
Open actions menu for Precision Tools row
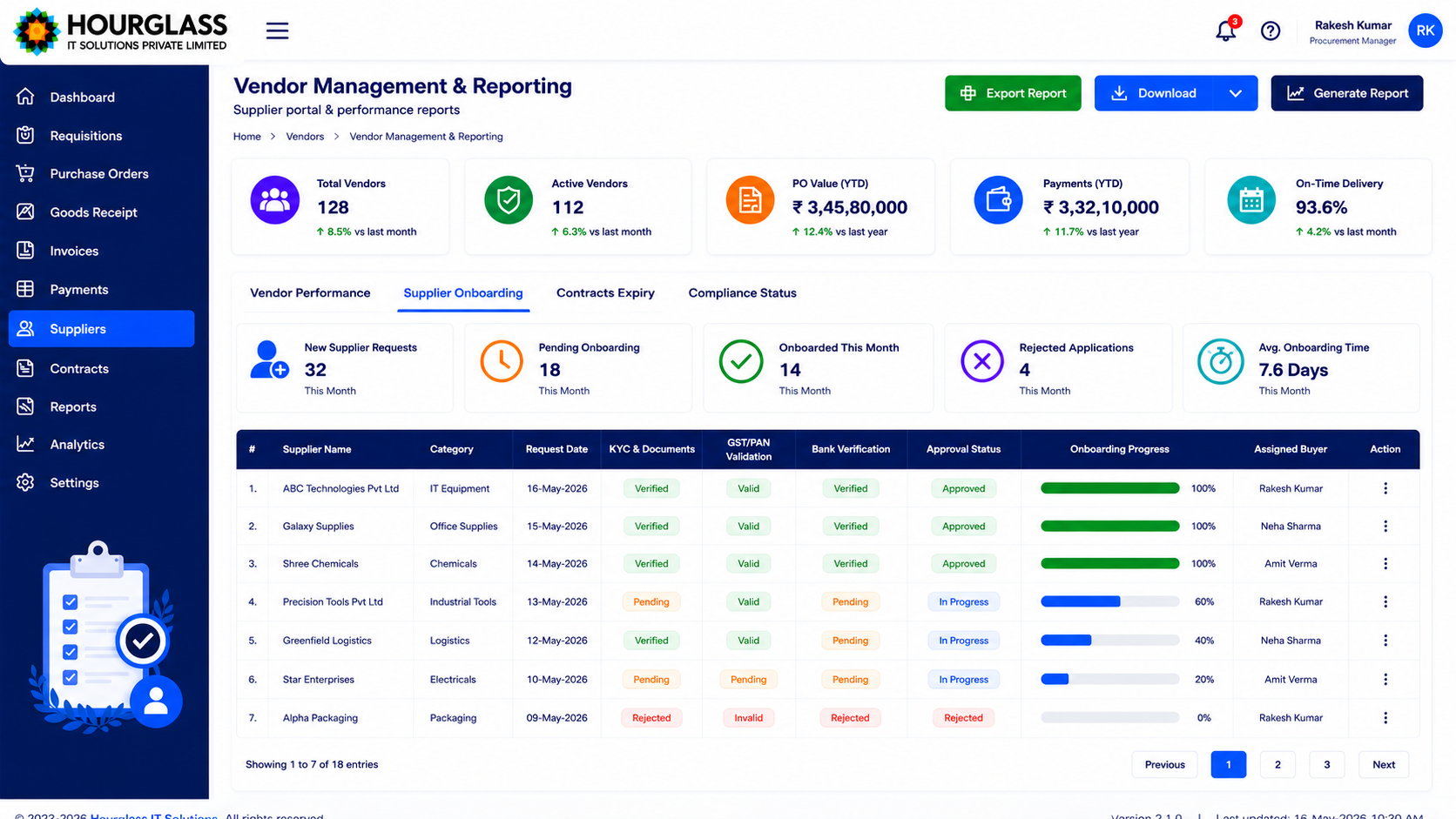point(1385,601)
